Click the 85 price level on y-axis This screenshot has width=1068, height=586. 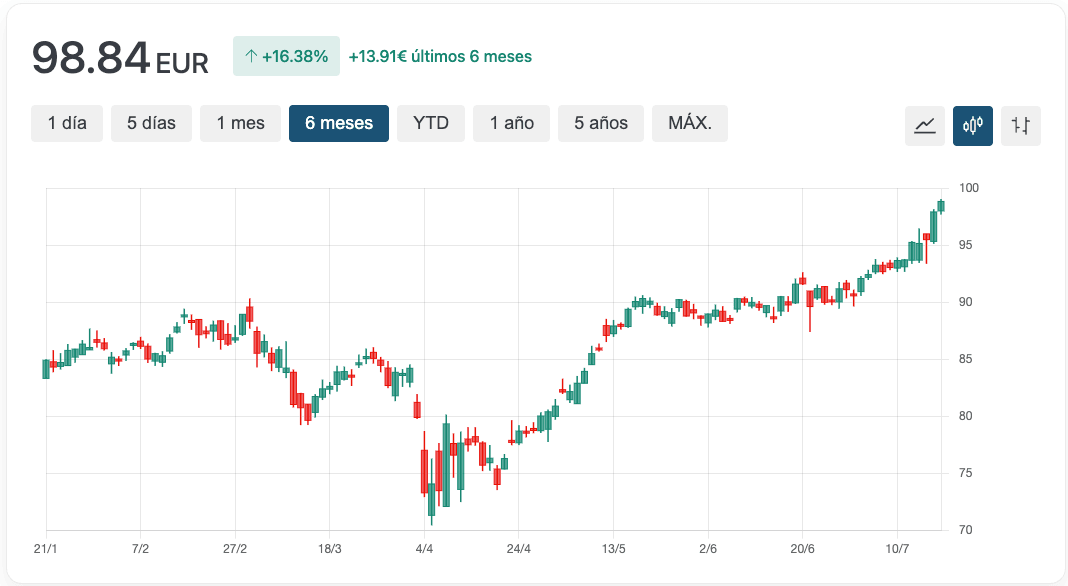coord(967,359)
